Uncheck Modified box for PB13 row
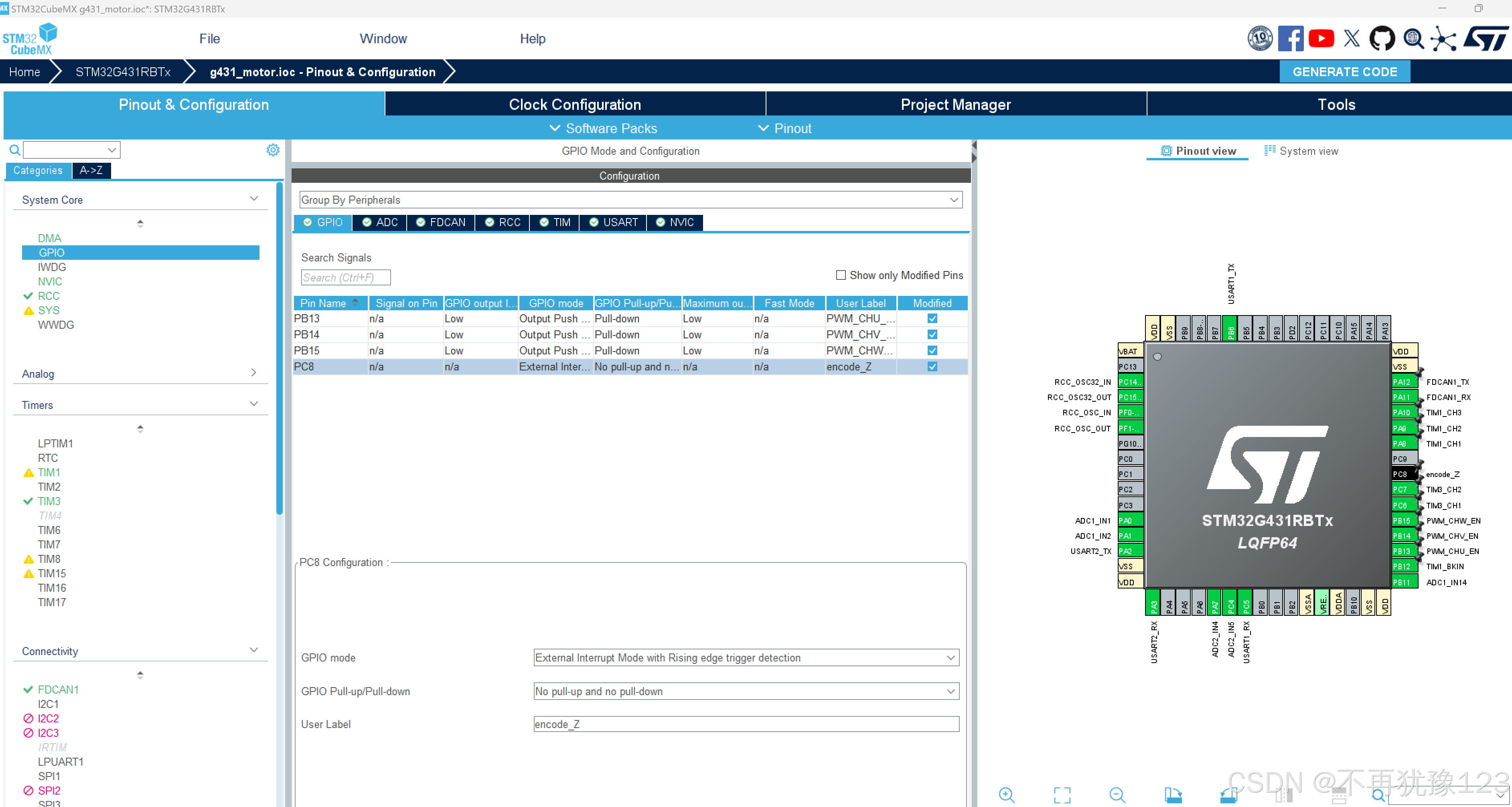Image resolution: width=1512 pixels, height=807 pixels. (x=932, y=319)
